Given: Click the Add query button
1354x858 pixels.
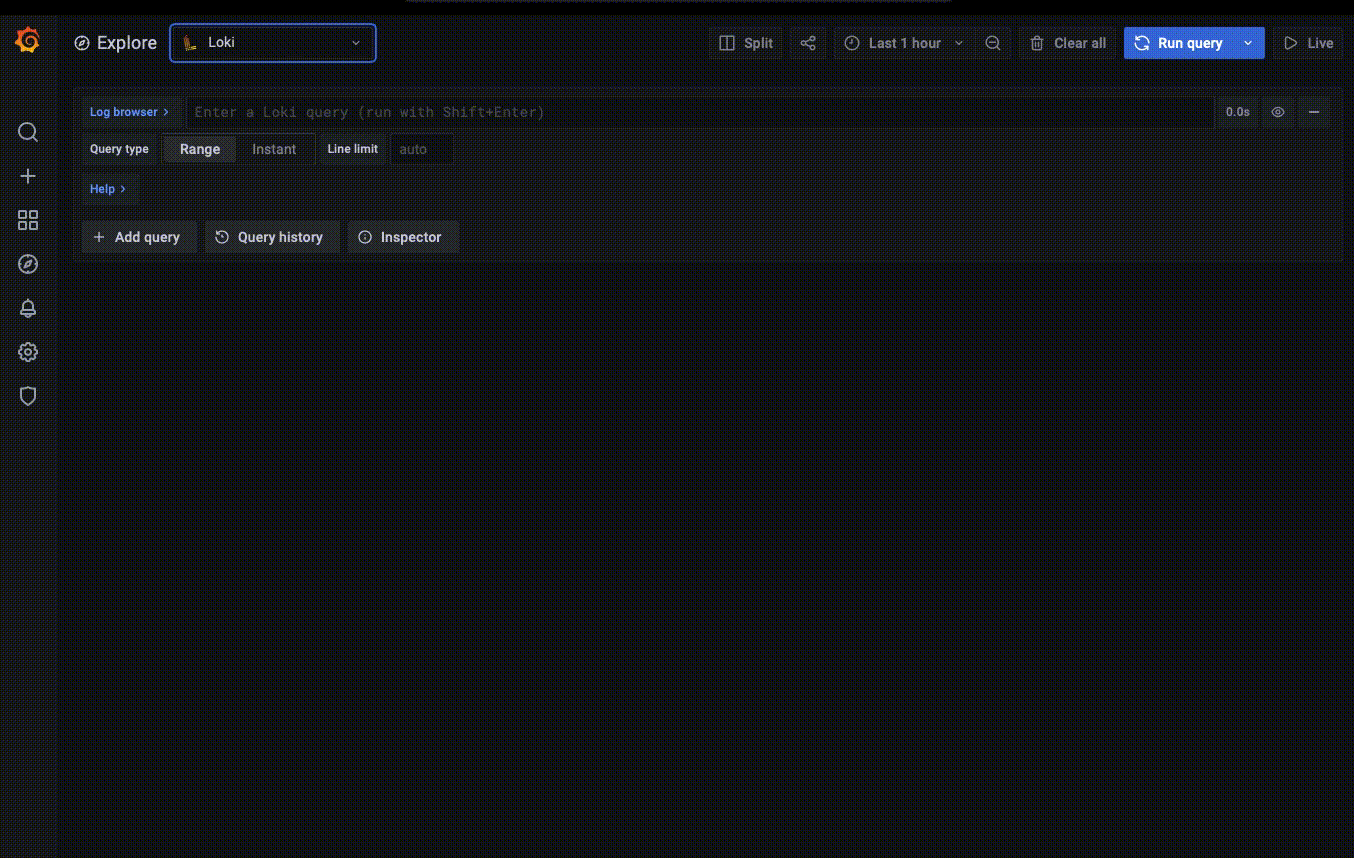Looking at the screenshot, I should (x=139, y=237).
